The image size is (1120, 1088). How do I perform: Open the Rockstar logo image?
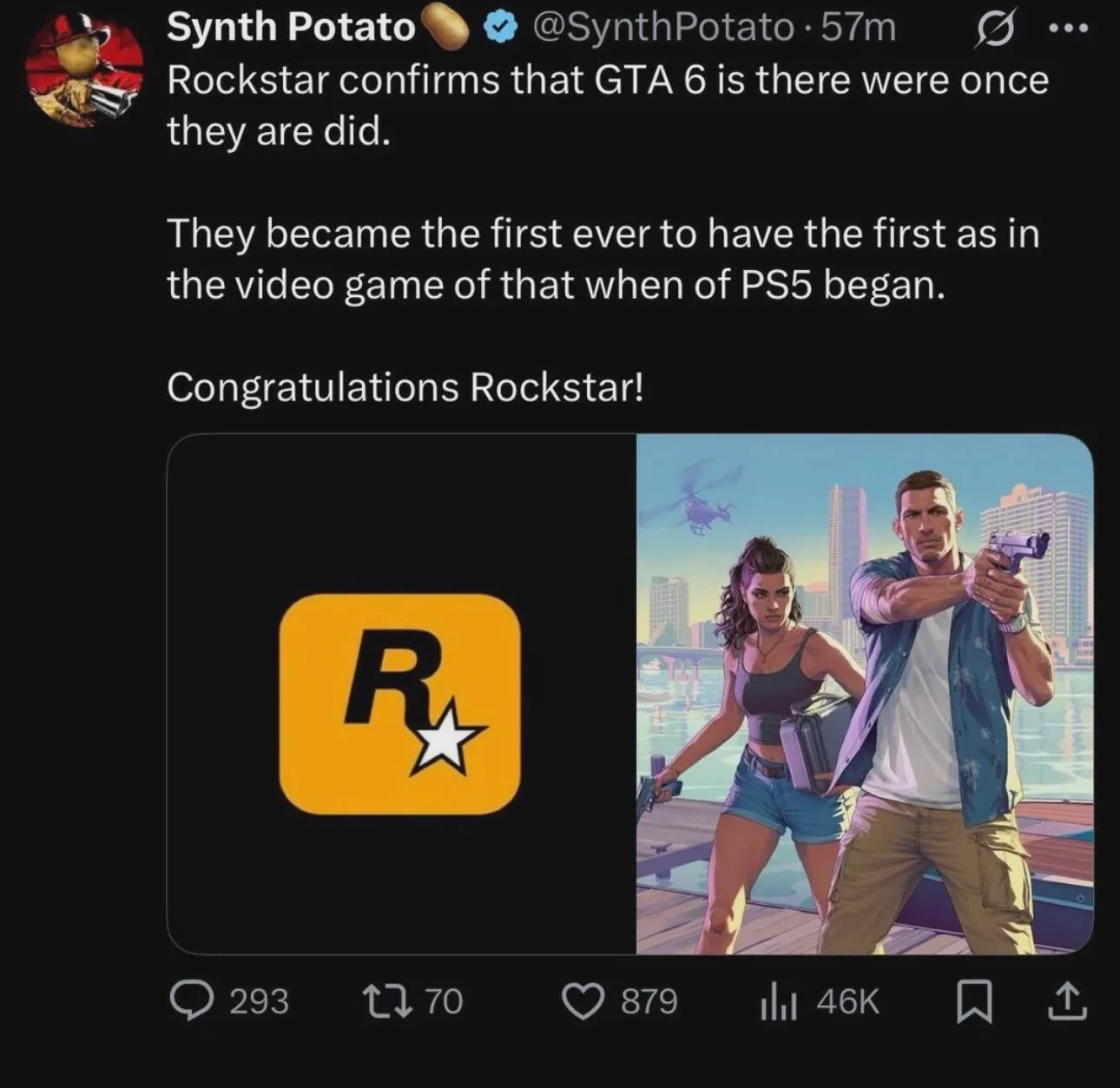(x=401, y=694)
